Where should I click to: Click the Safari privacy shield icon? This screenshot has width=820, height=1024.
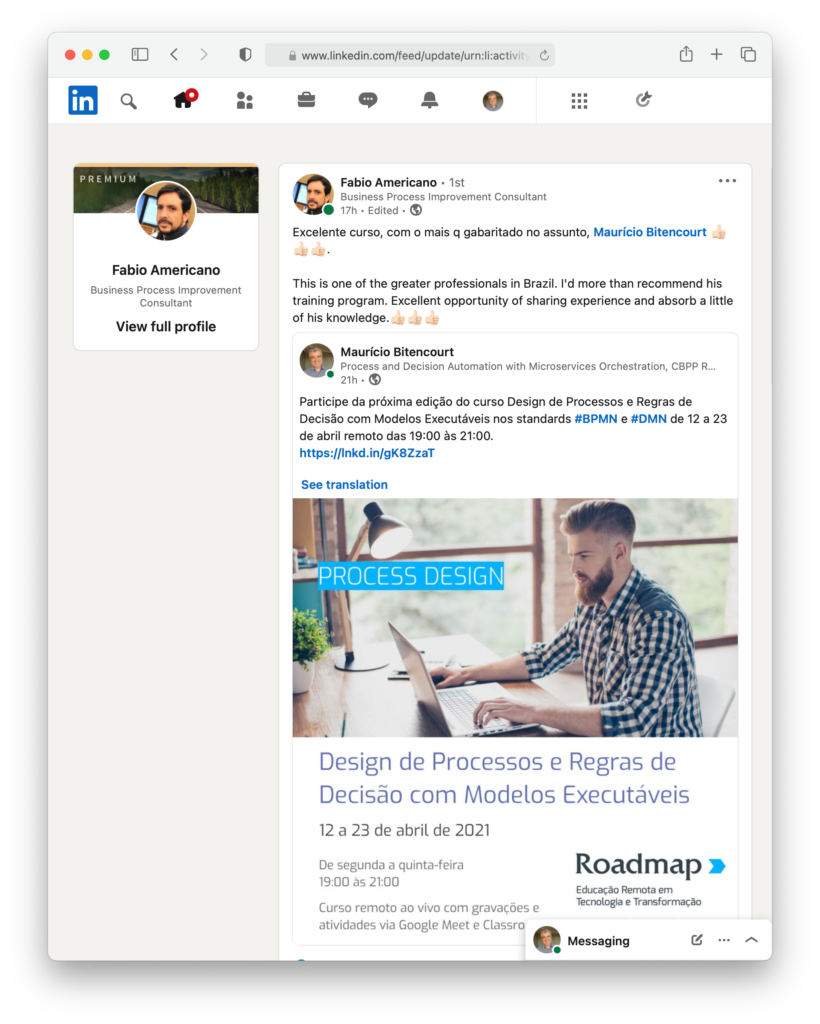[x=245, y=54]
